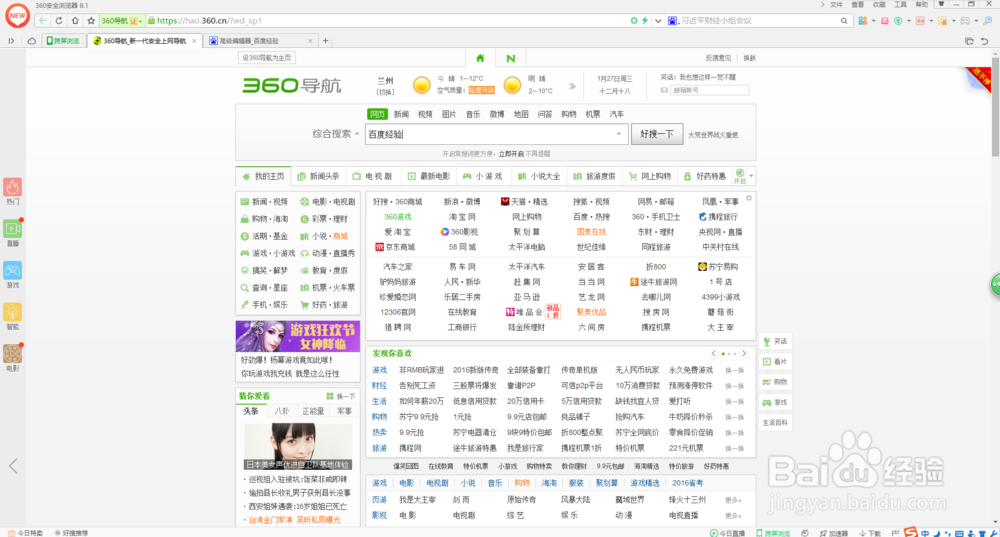This screenshot has width=1000, height=537.
Task: Click the left arrow to collapse sidebar
Action: (x=13, y=466)
